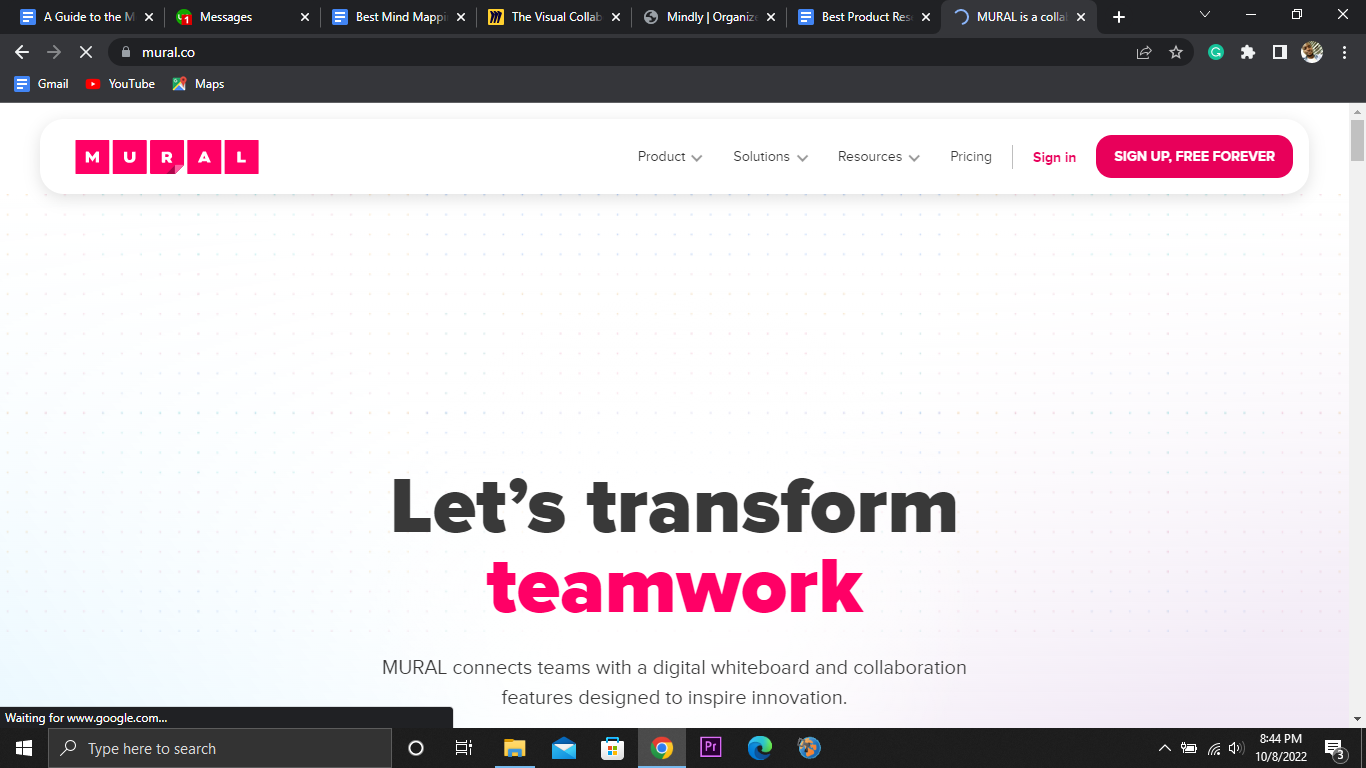Open the Extensions puzzle menu

click(x=1248, y=52)
